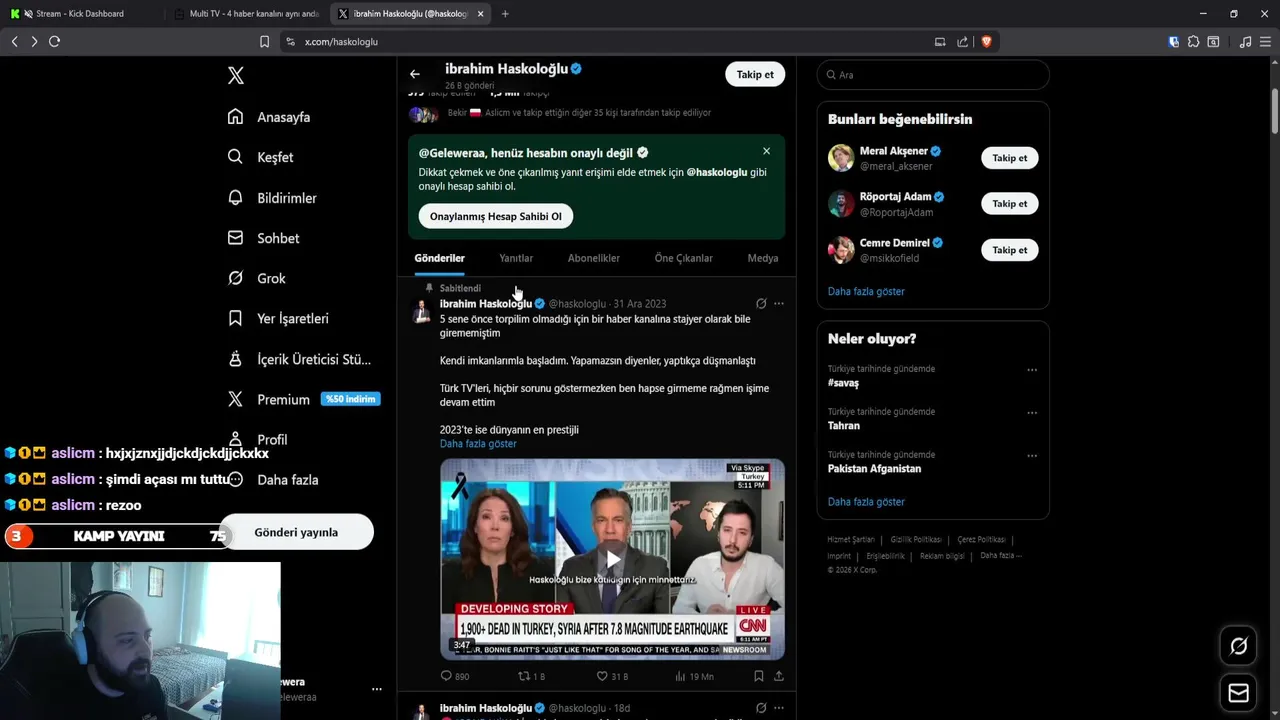Open Daha fazla menu in sidebar
This screenshot has width=1280, height=720.
(x=273, y=479)
